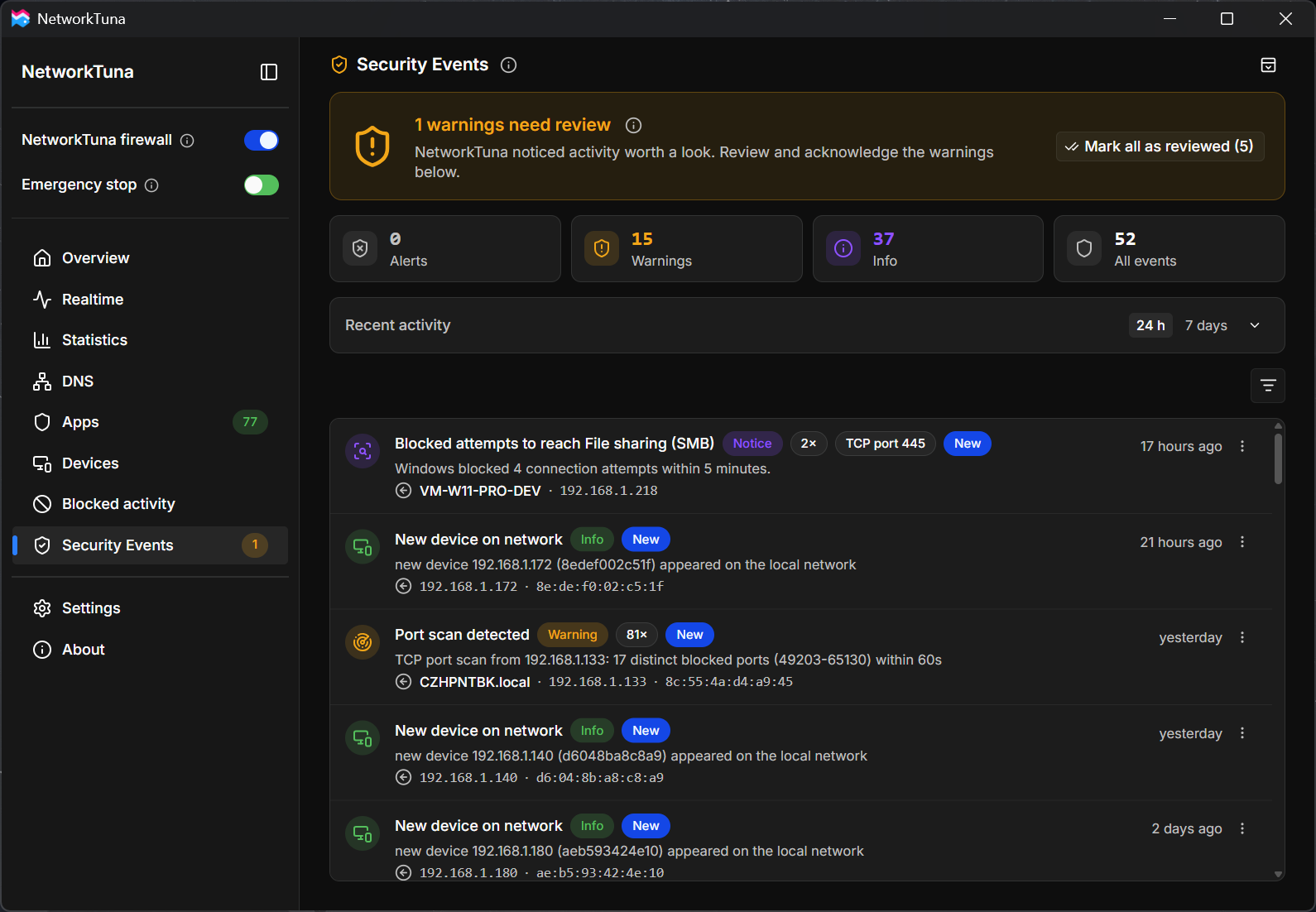
Task: Click Security Events shield icon in header
Action: 339,65
